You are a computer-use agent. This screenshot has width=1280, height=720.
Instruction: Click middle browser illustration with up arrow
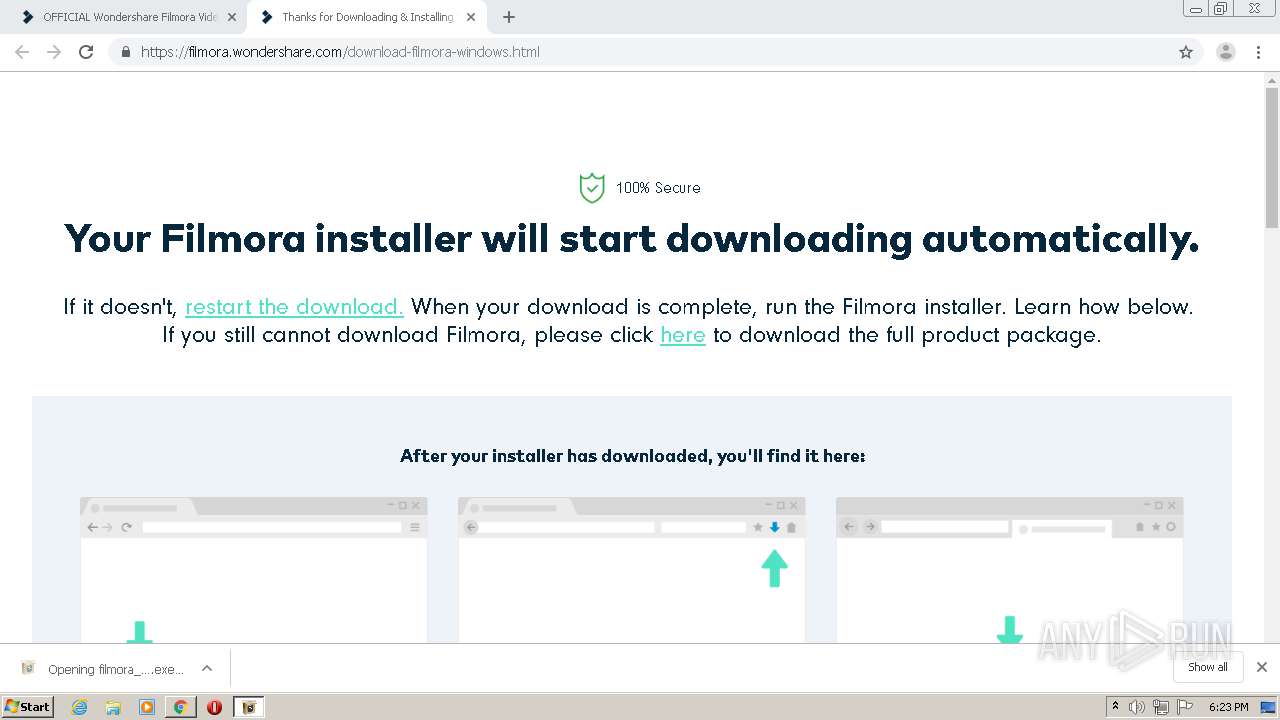click(631, 570)
